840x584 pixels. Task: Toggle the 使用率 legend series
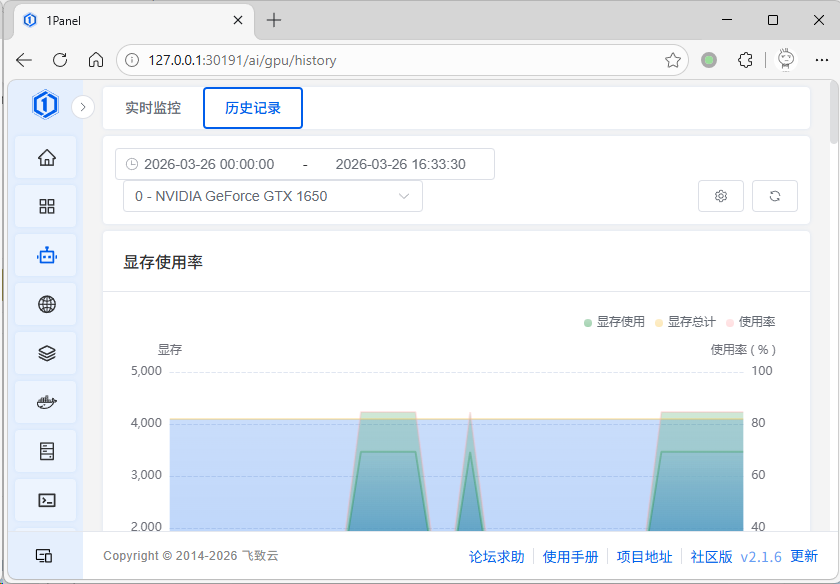[x=750, y=322]
